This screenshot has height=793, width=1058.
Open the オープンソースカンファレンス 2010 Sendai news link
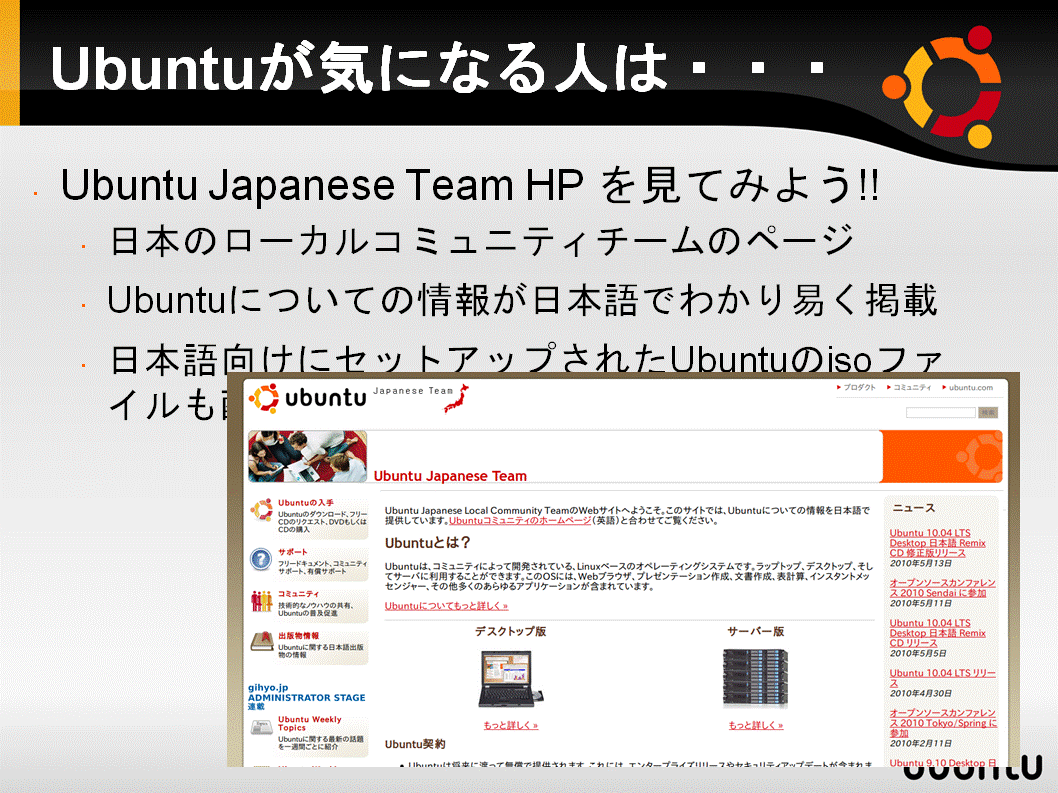click(942, 588)
